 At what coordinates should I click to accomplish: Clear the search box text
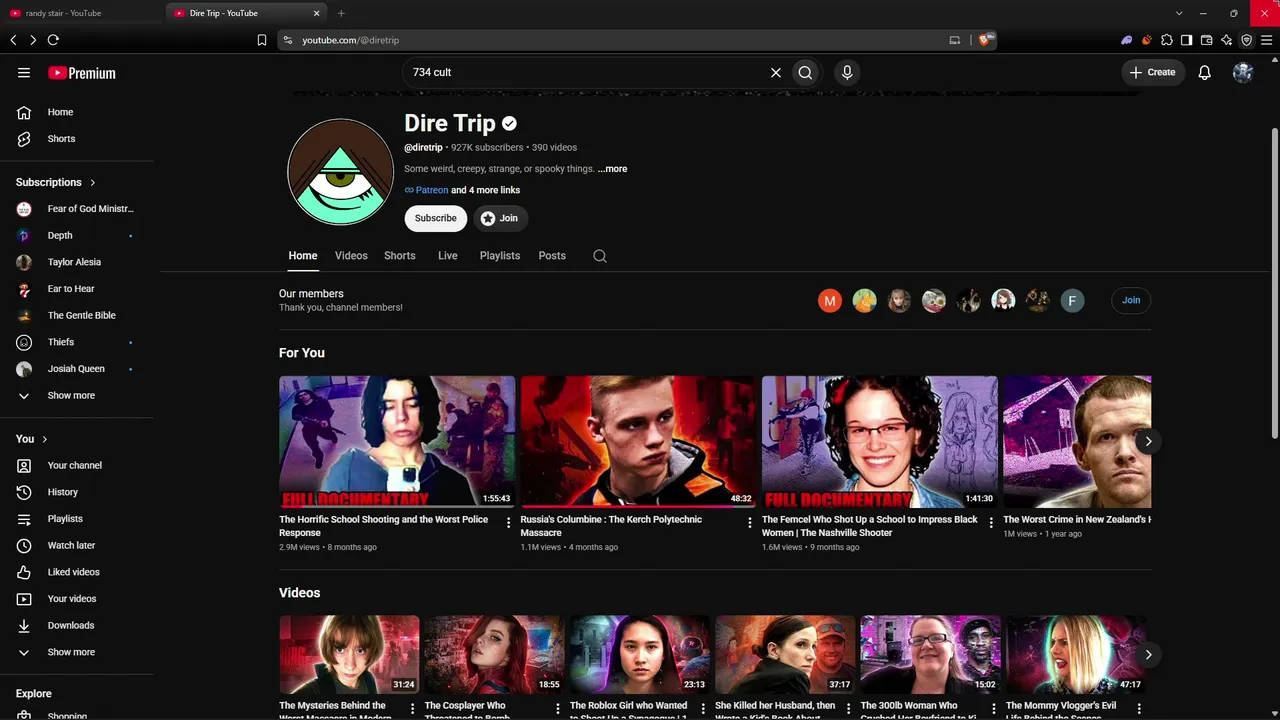pyautogui.click(x=775, y=72)
